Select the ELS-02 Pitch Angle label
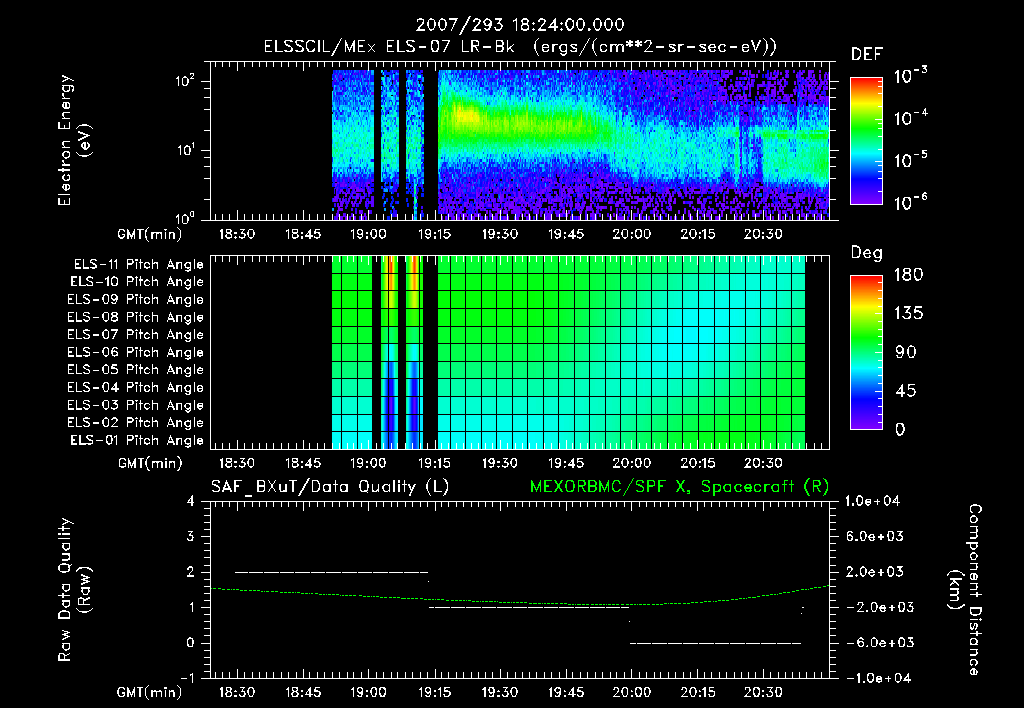This screenshot has width=1024, height=708. [x=136, y=423]
